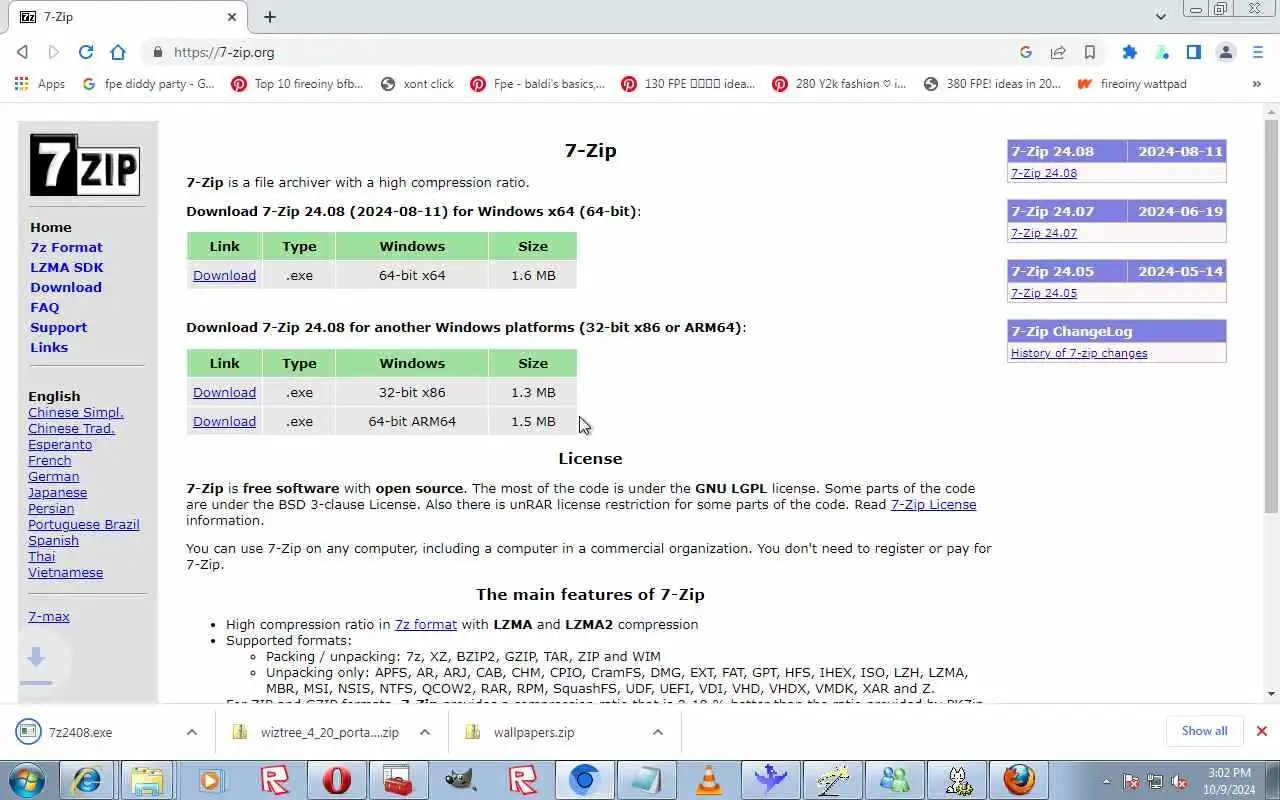Open options for wiztree zip download
The height and width of the screenshot is (800, 1280).
coord(424,732)
